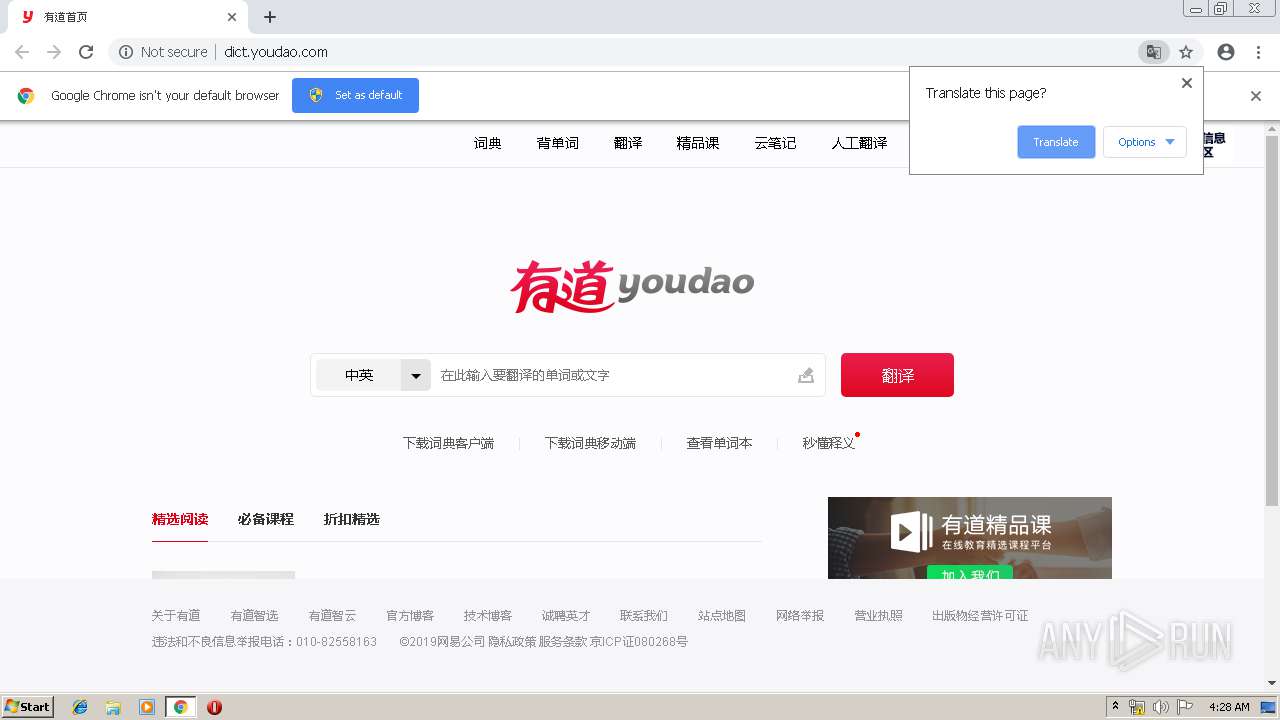Screen dimensions: 1280x720
Task: Click the 联系我们 footer link
Action: point(644,615)
